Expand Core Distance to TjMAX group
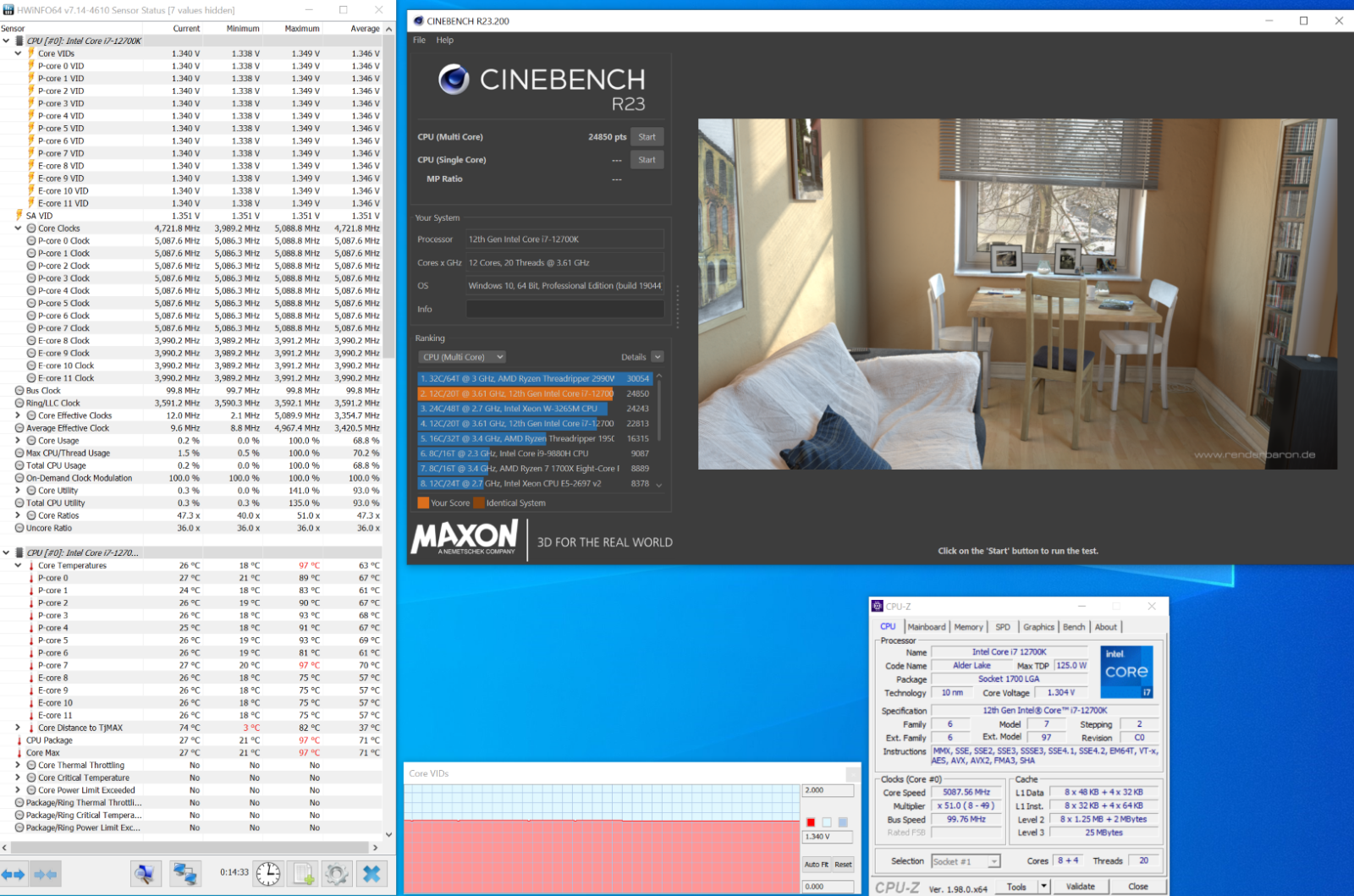The width and height of the screenshot is (1354, 896). (19, 728)
